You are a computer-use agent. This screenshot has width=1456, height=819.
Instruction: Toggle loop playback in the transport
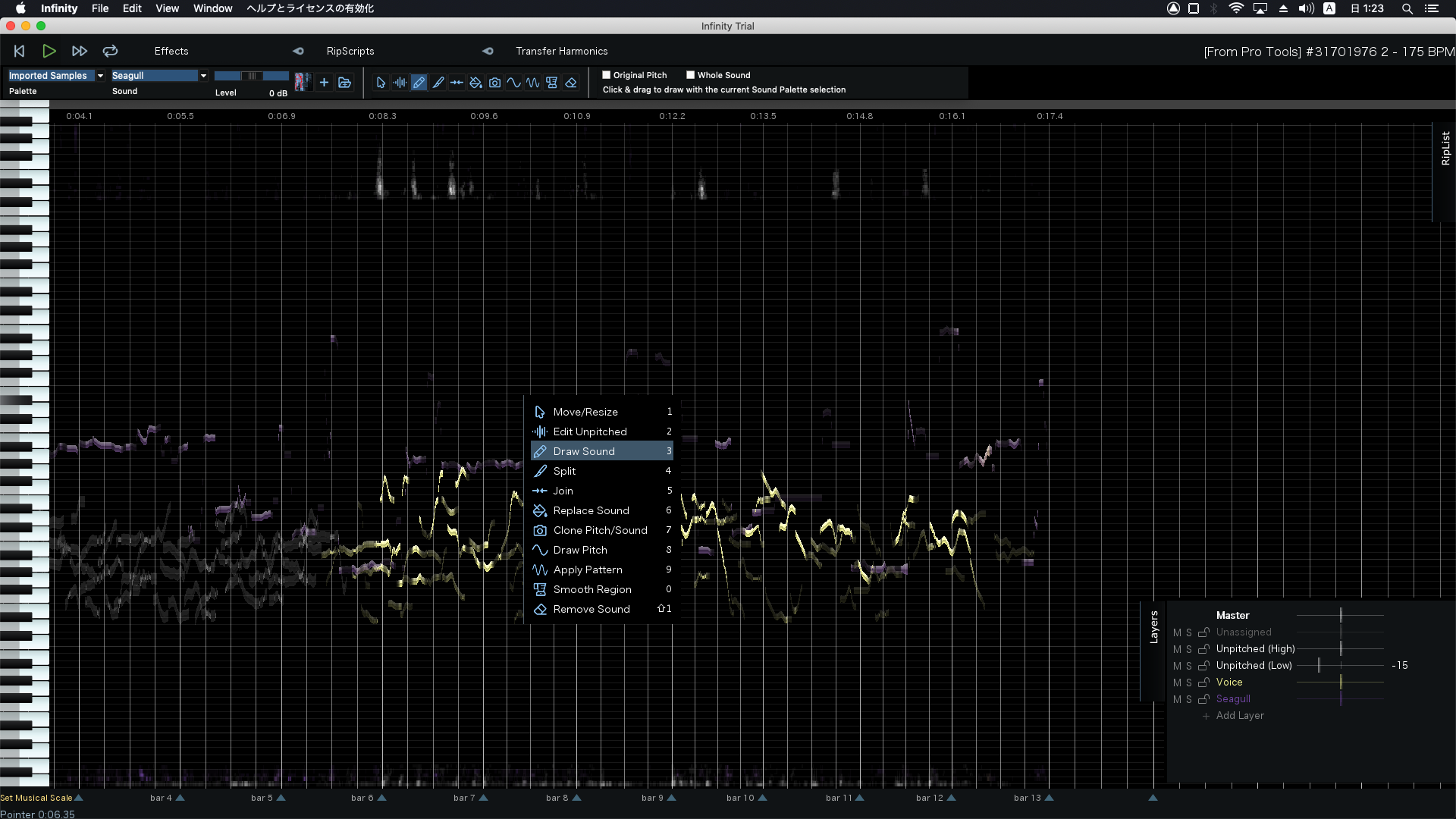click(110, 51)
